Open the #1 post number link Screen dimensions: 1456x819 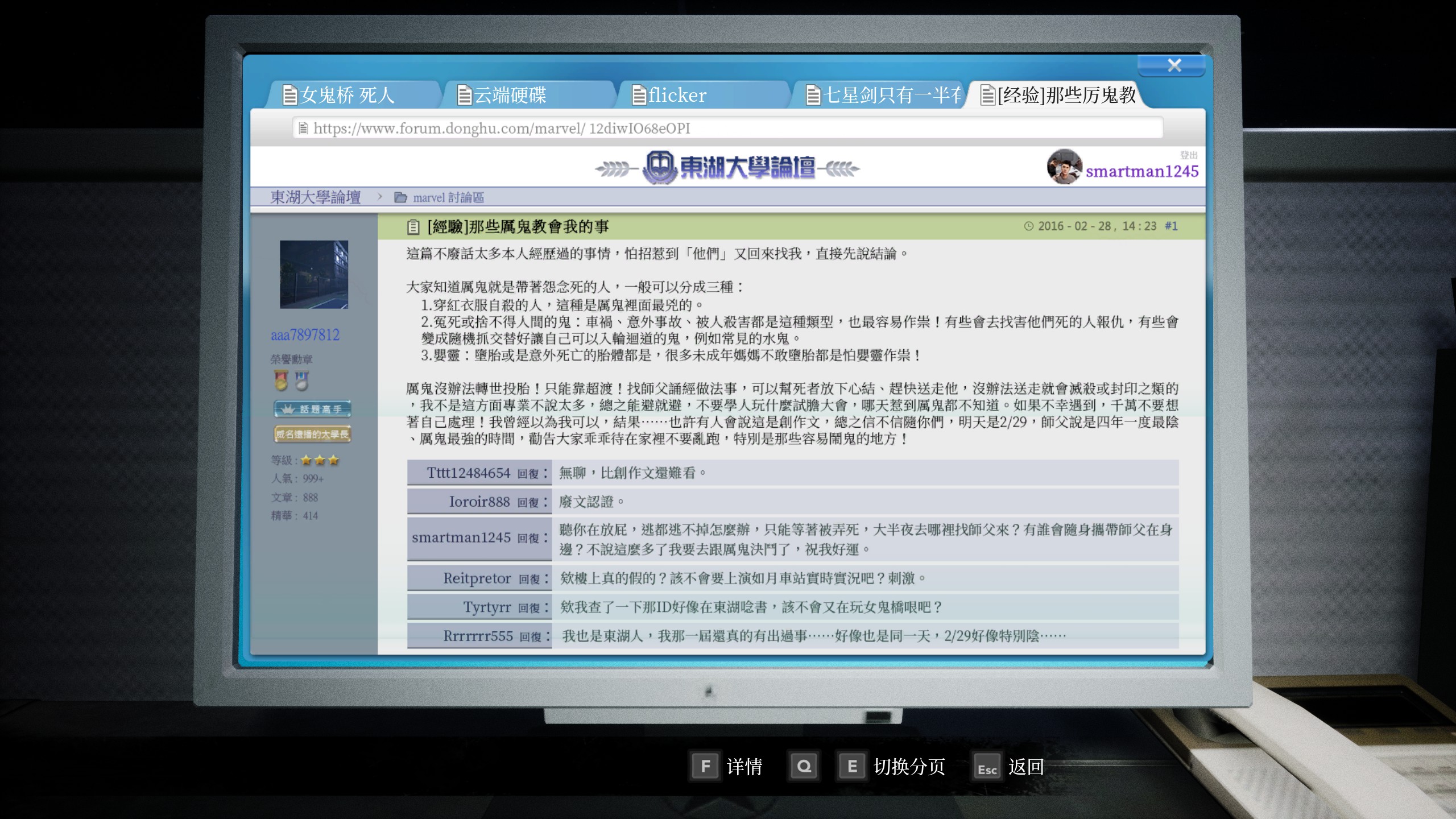[x=1170, y=226]
